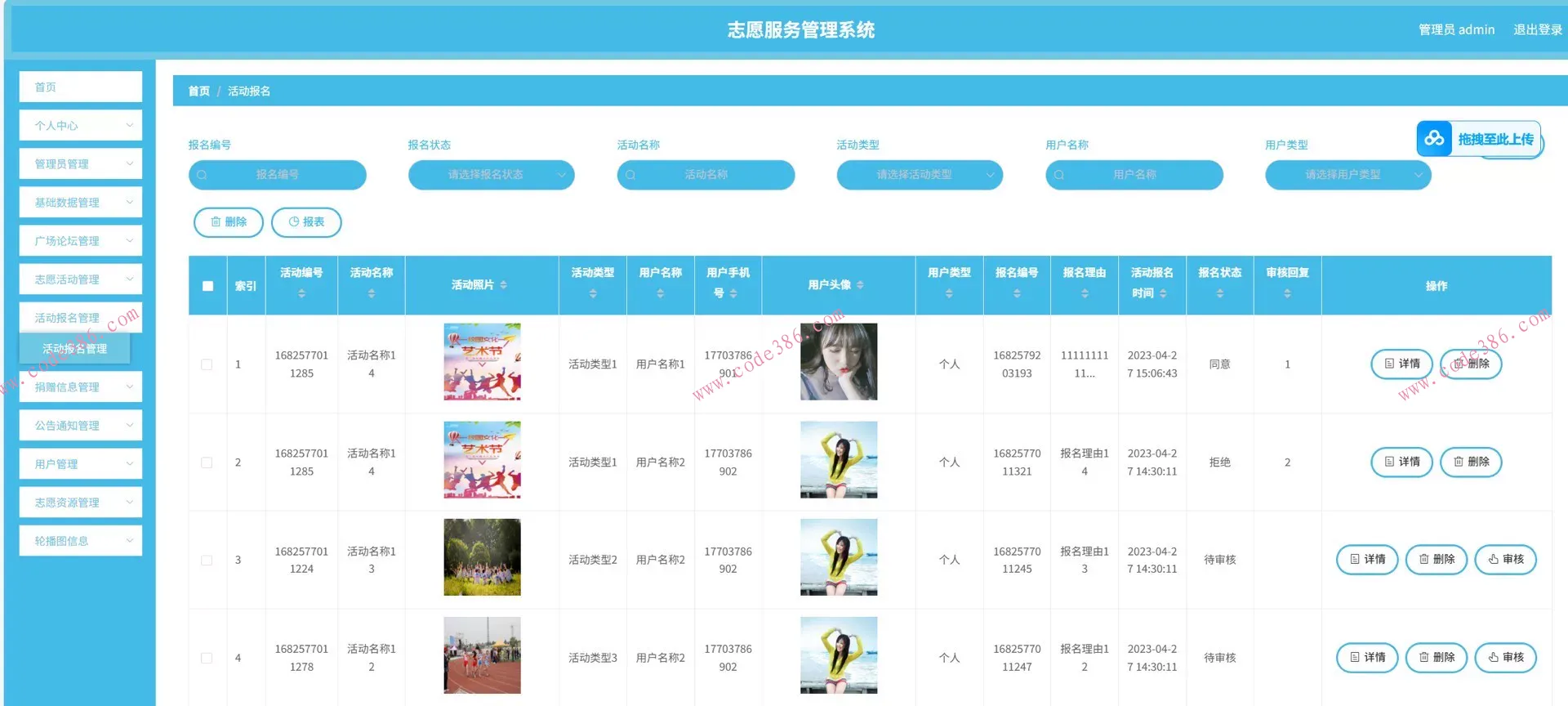Sort by 用户类型 column arrows

click(949, 293)
